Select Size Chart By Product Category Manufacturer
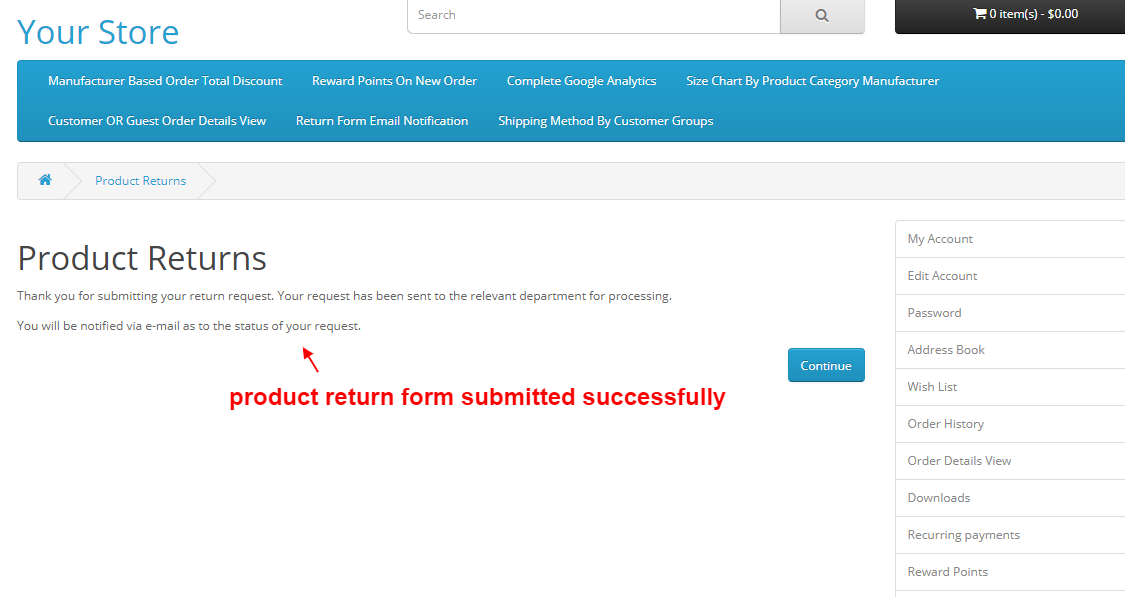Image resolution: width=1125 pixels, height=597 pixels. 812,80
